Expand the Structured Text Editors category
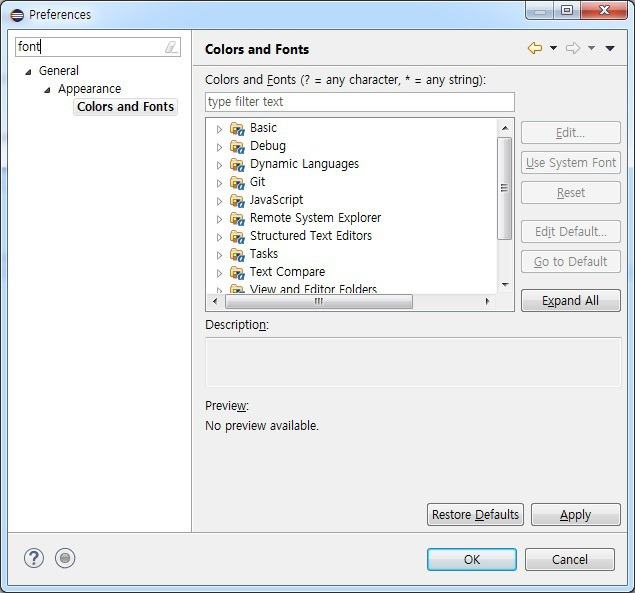The height and width of the screenshot is (593, 635). (x=219, y=237)
